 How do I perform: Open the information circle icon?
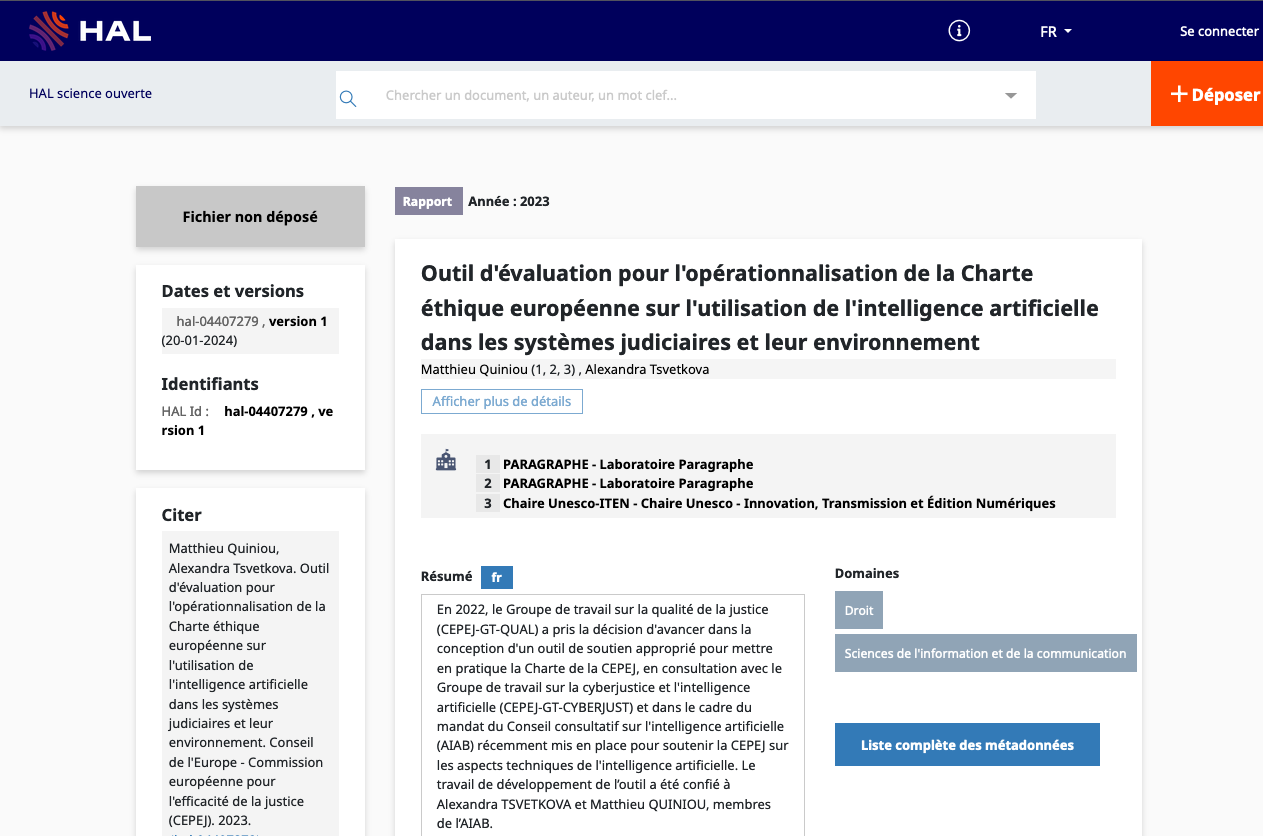959,31
